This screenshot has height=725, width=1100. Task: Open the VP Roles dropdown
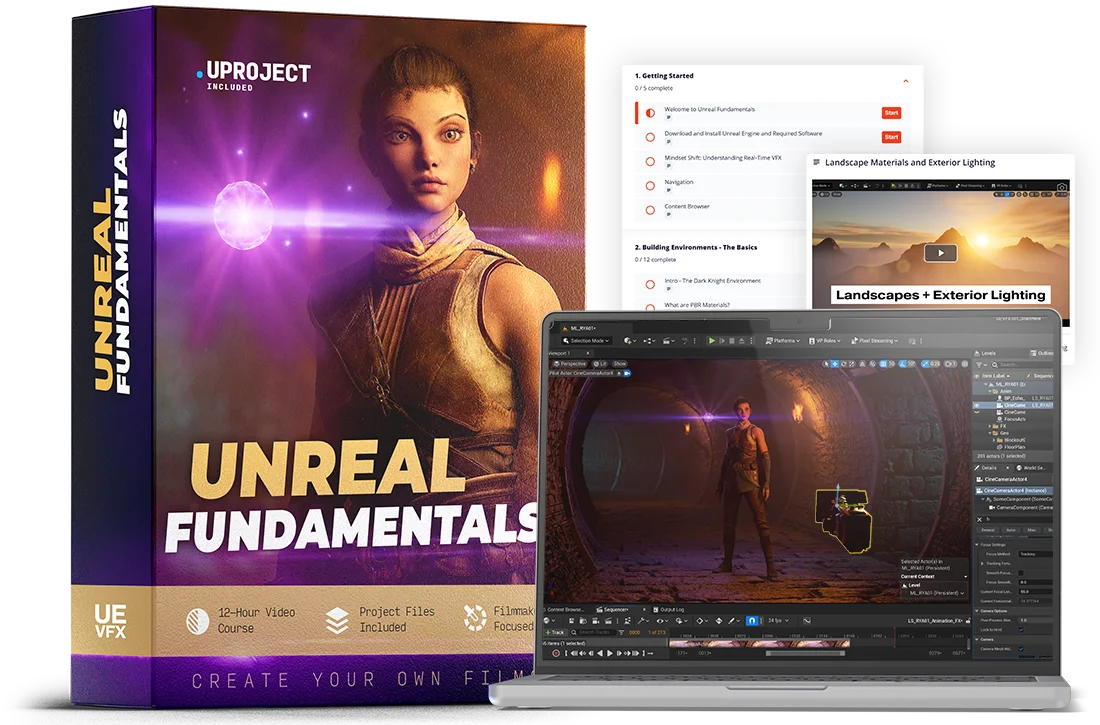pyautogui.click(x=824, y=341)
